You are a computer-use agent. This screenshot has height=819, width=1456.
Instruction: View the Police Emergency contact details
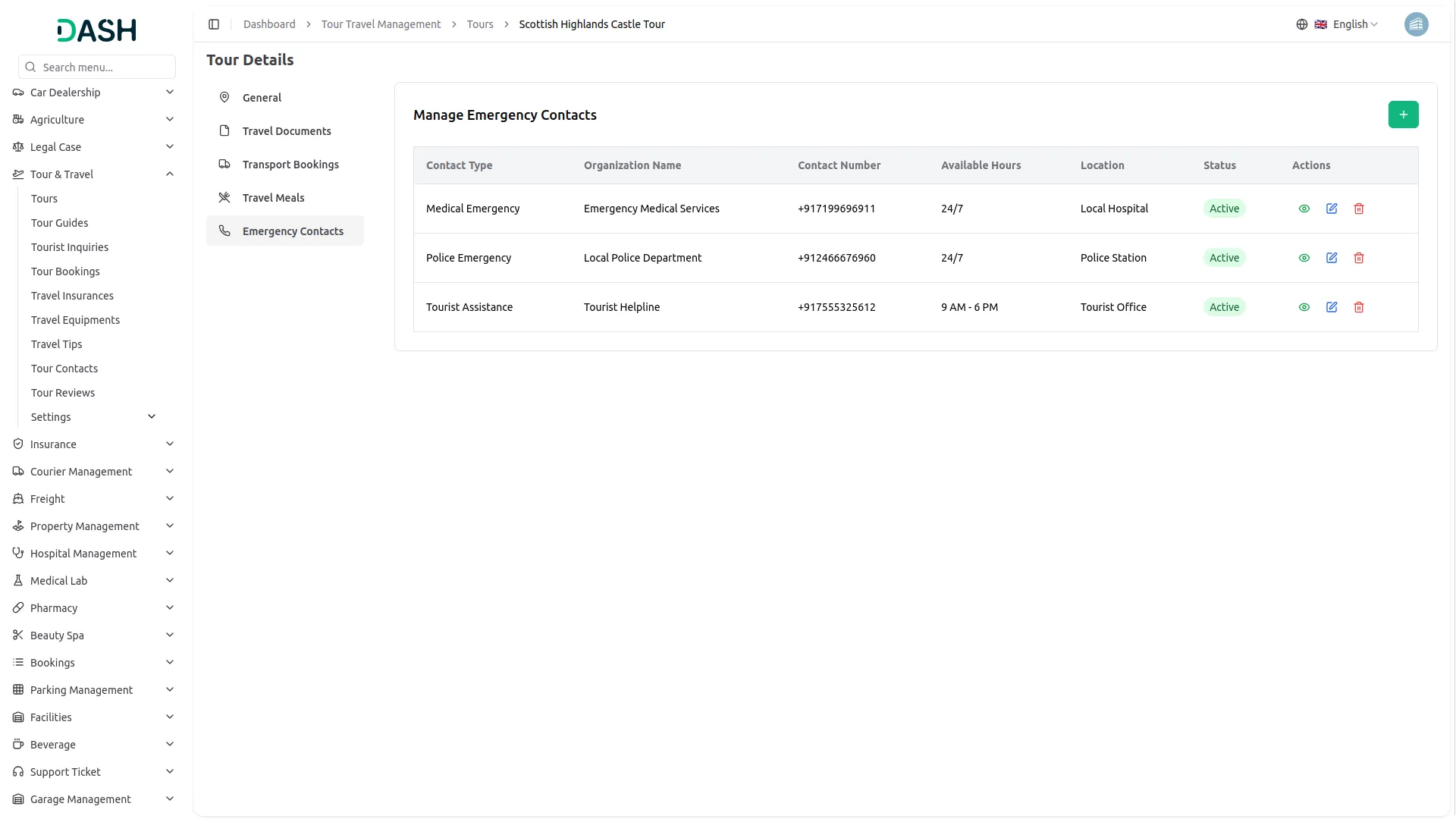pos(1304,258)
